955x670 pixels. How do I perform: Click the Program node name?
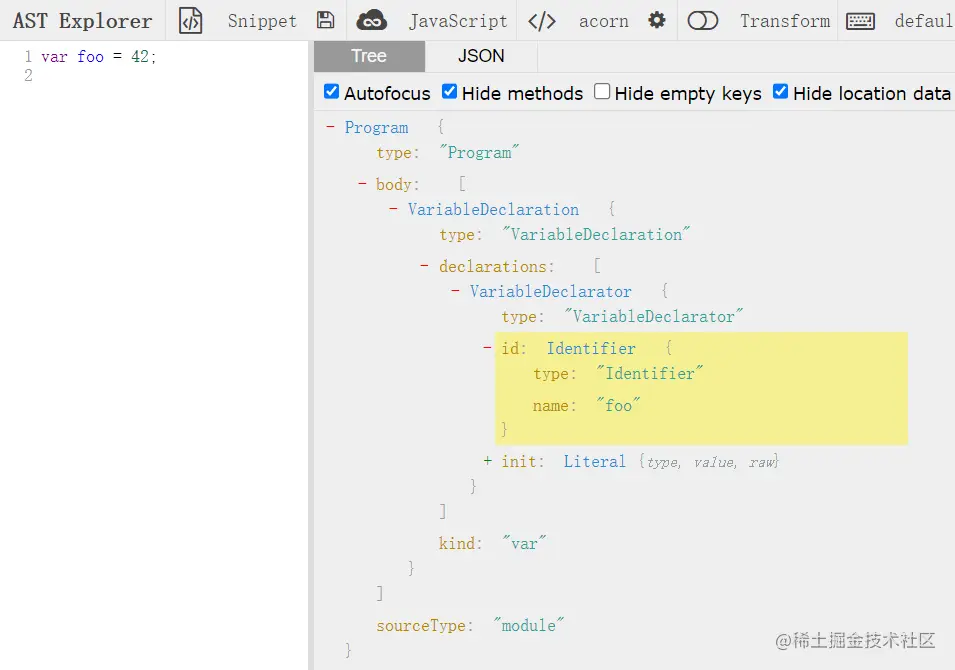pyautogui.click(x=376, y=128)
